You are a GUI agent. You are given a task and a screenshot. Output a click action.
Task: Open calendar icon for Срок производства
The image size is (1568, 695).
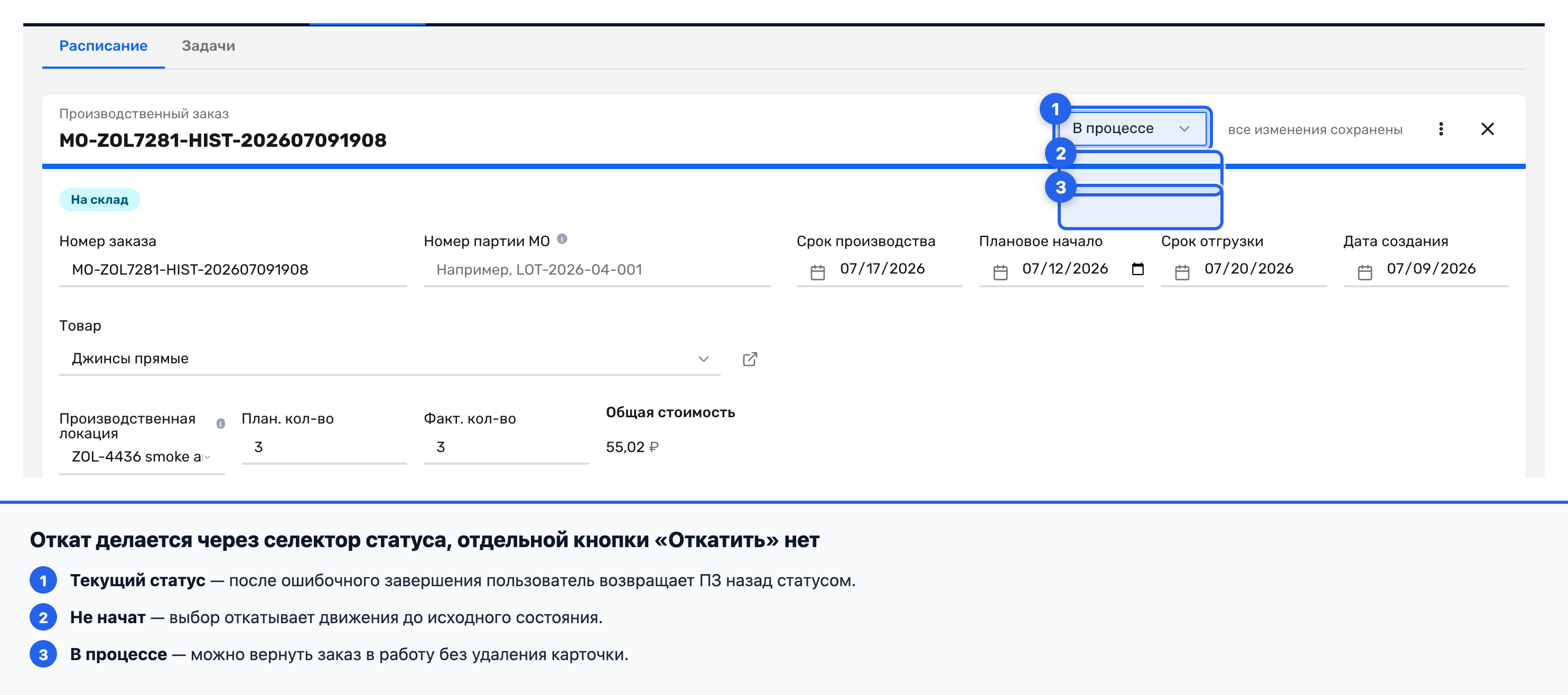tap(817, 271)
